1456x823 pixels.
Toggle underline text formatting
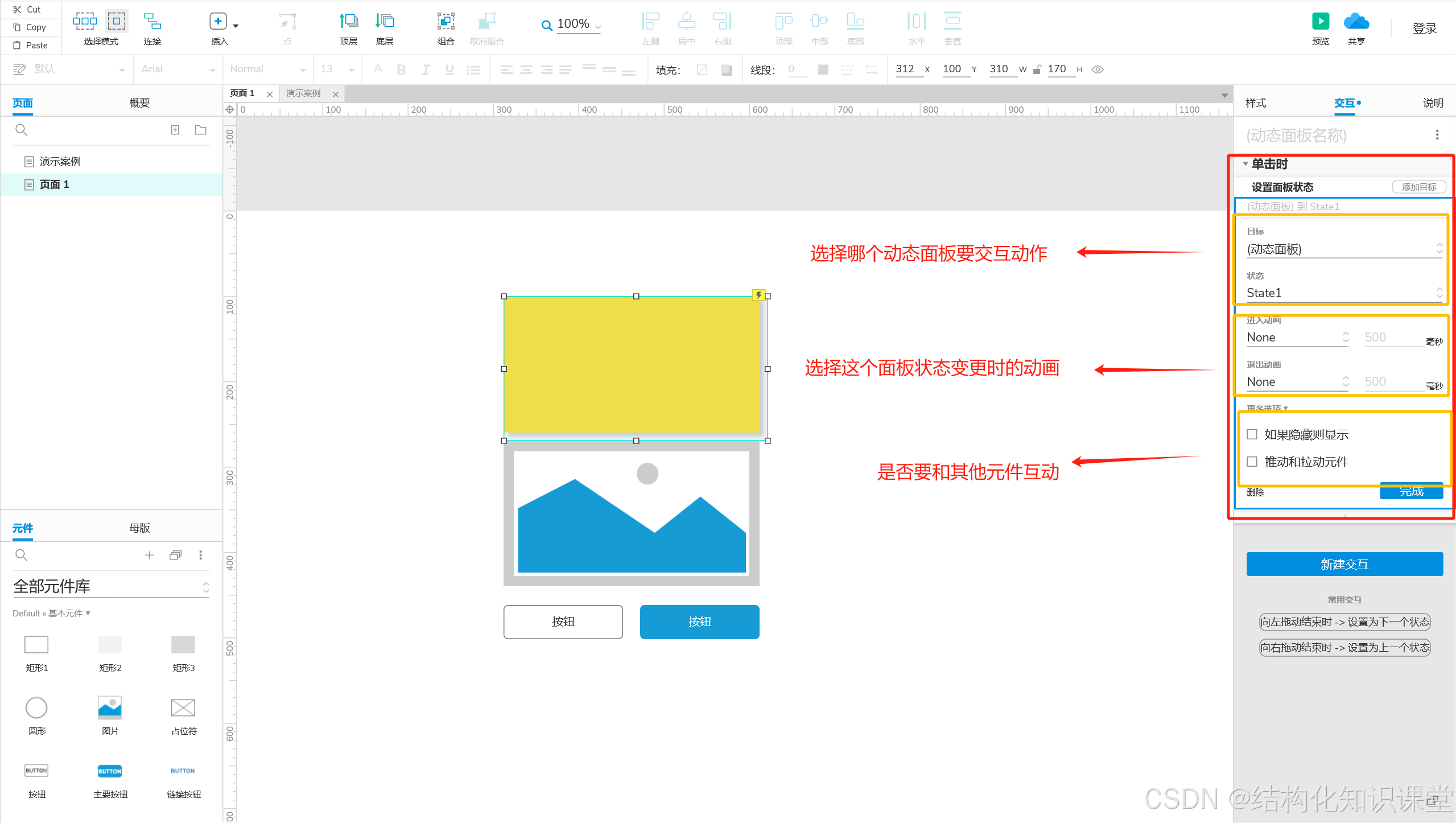tap(449, 69)
